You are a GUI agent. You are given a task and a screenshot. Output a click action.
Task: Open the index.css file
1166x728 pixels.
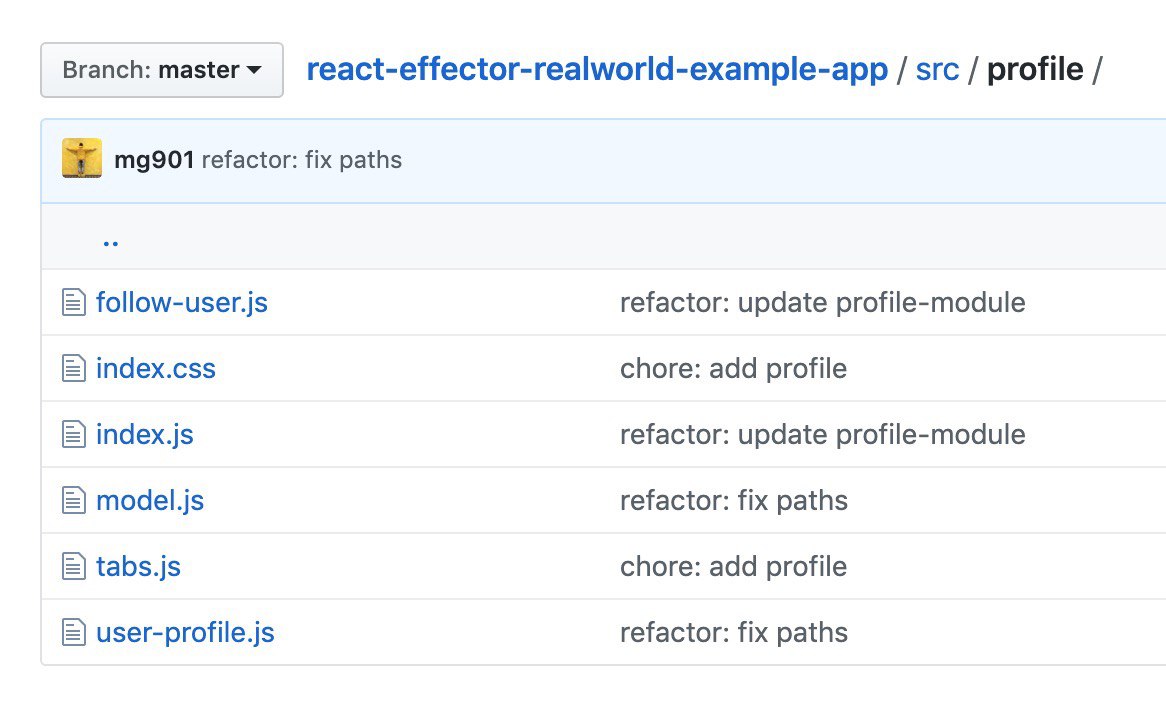coord(156,368)
